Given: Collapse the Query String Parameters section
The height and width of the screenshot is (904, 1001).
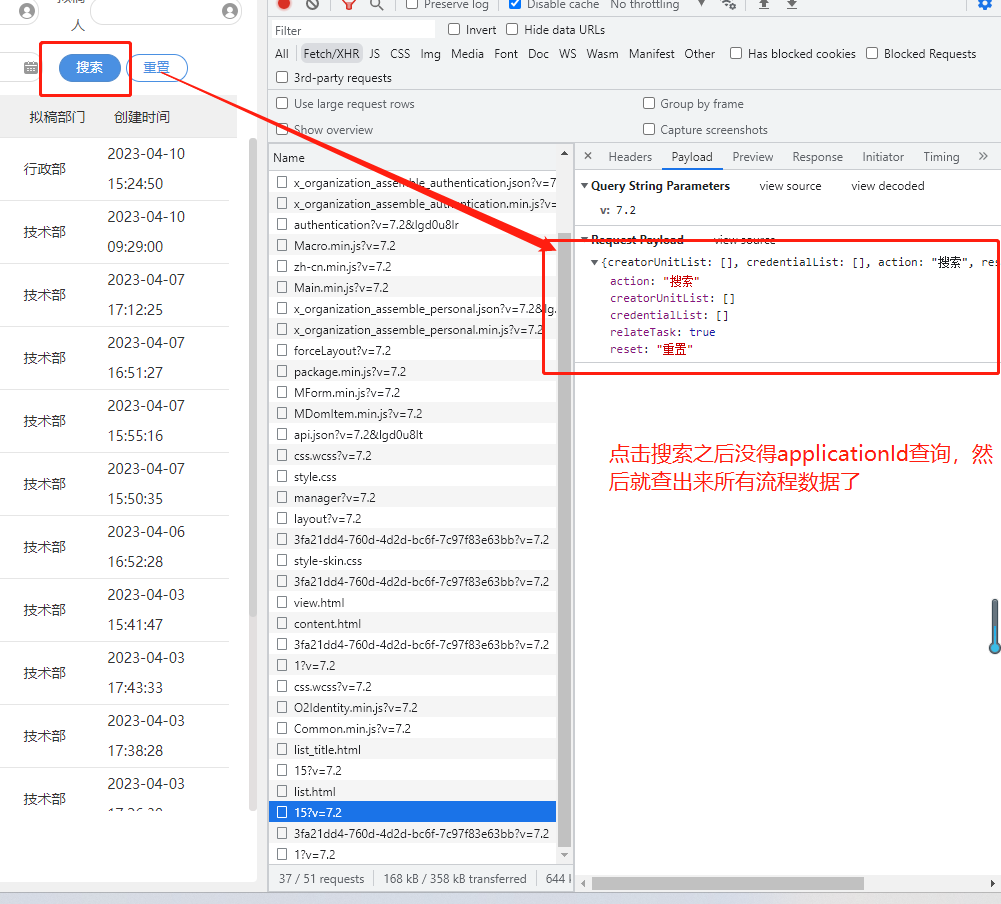Looking at the screenshot, I should click(585, 186).
